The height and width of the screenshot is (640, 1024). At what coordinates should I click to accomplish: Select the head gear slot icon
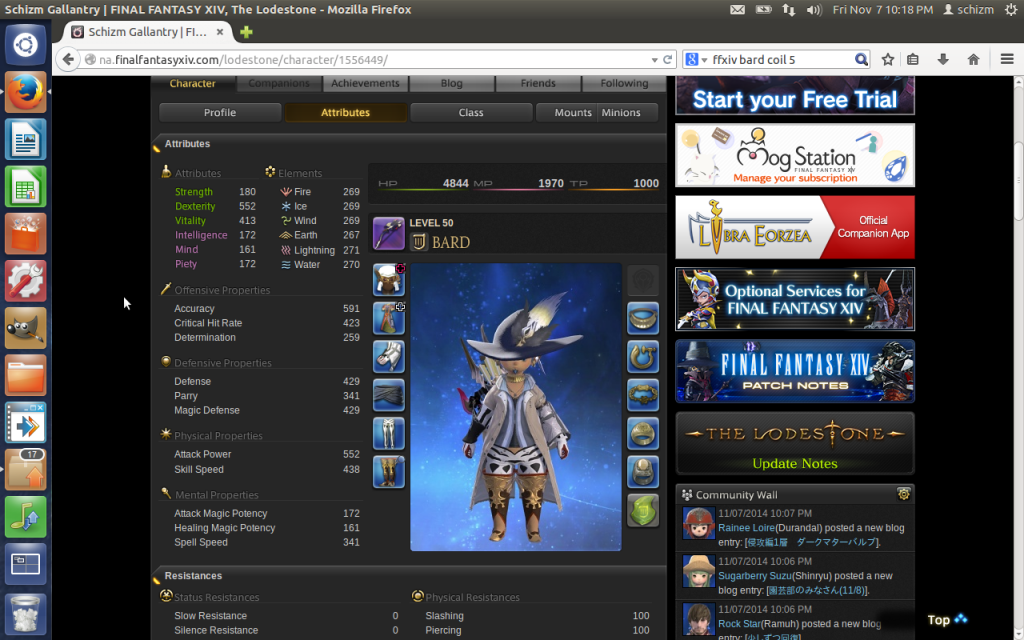point(389,280)
